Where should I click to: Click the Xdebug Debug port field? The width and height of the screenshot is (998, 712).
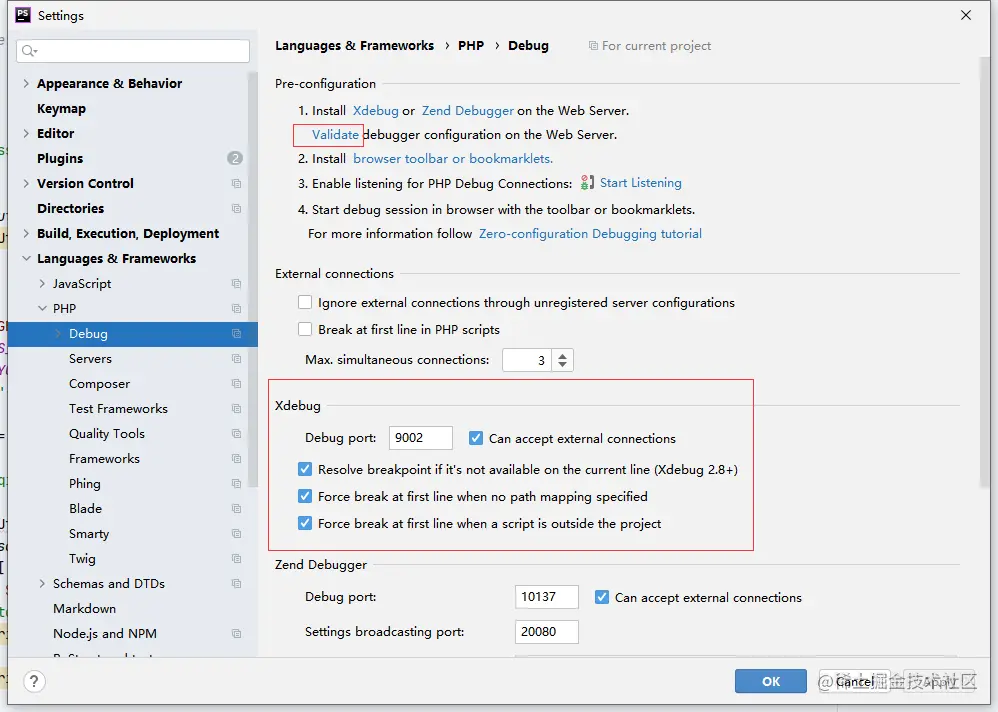[x=420, y=438]
